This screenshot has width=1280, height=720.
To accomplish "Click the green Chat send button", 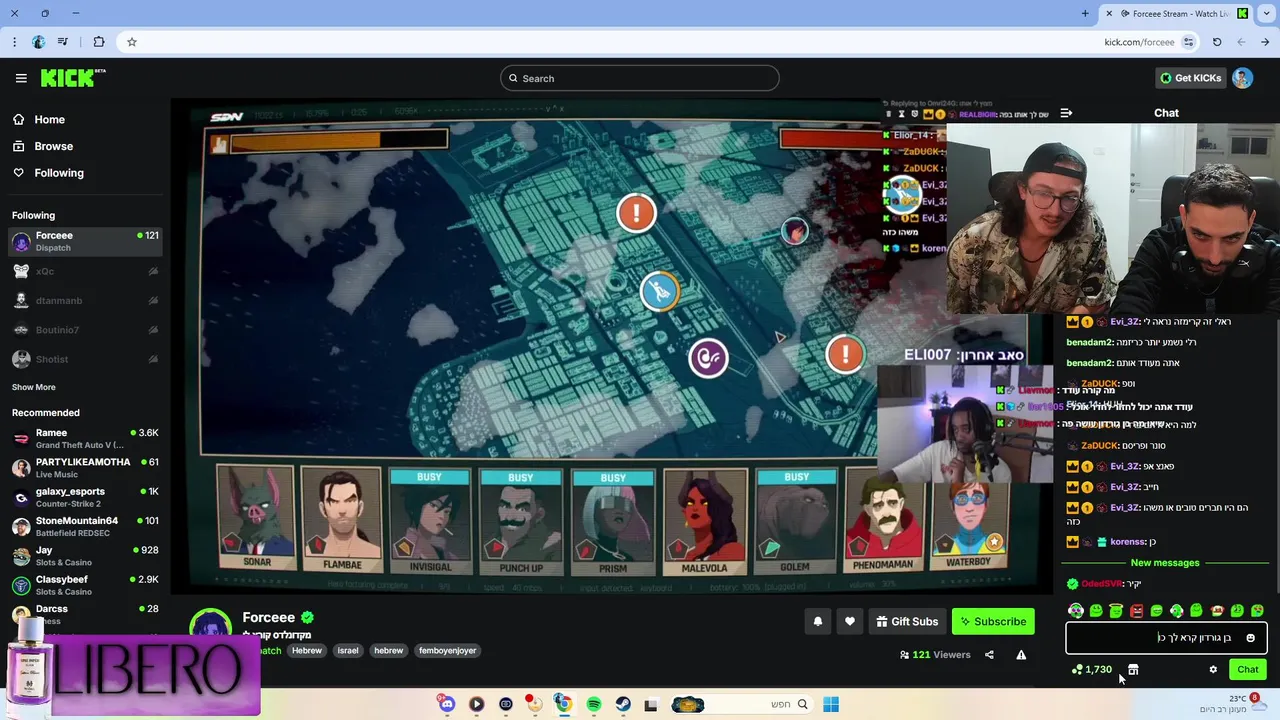I will (1248, 670).
